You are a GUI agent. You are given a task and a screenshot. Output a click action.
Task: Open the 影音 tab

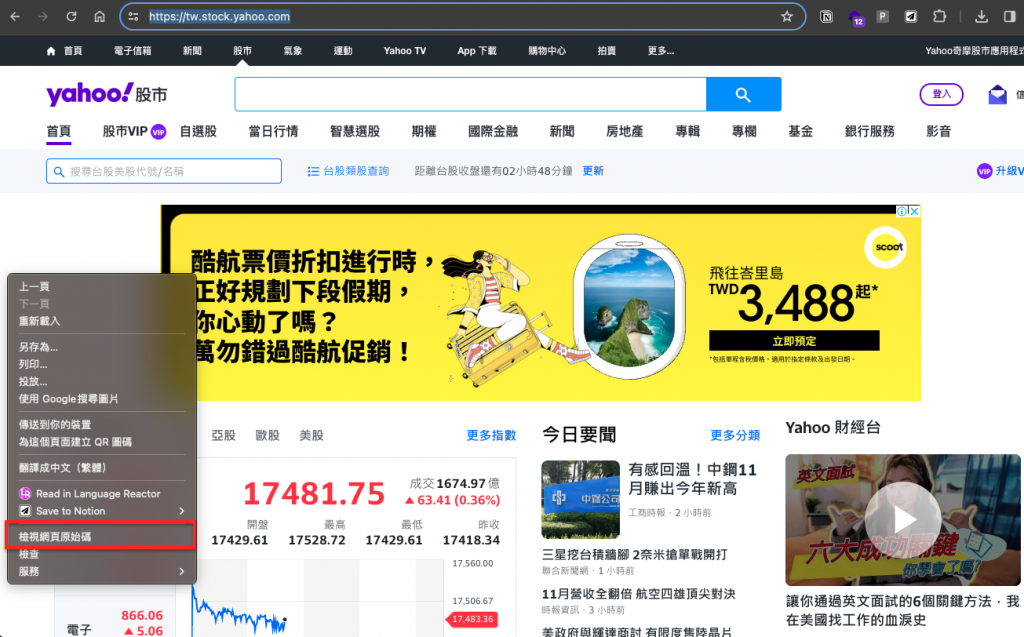point(938,131)
